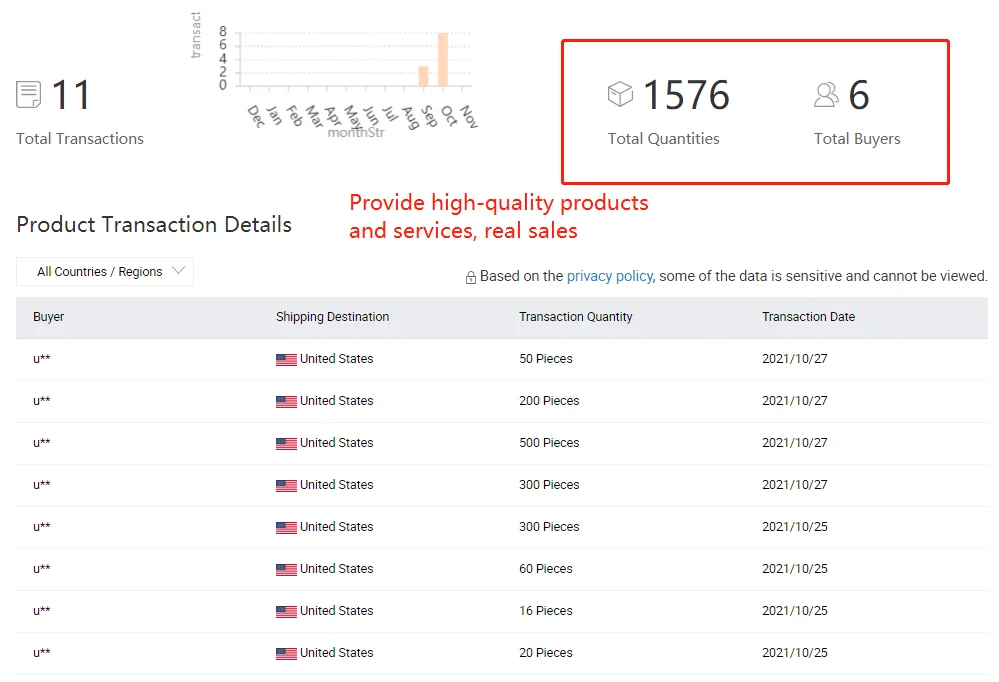The height and width of the screenshot is (682, 999).
Task: Click the US flag beside 60 Pieces
Action: (286, 570)
